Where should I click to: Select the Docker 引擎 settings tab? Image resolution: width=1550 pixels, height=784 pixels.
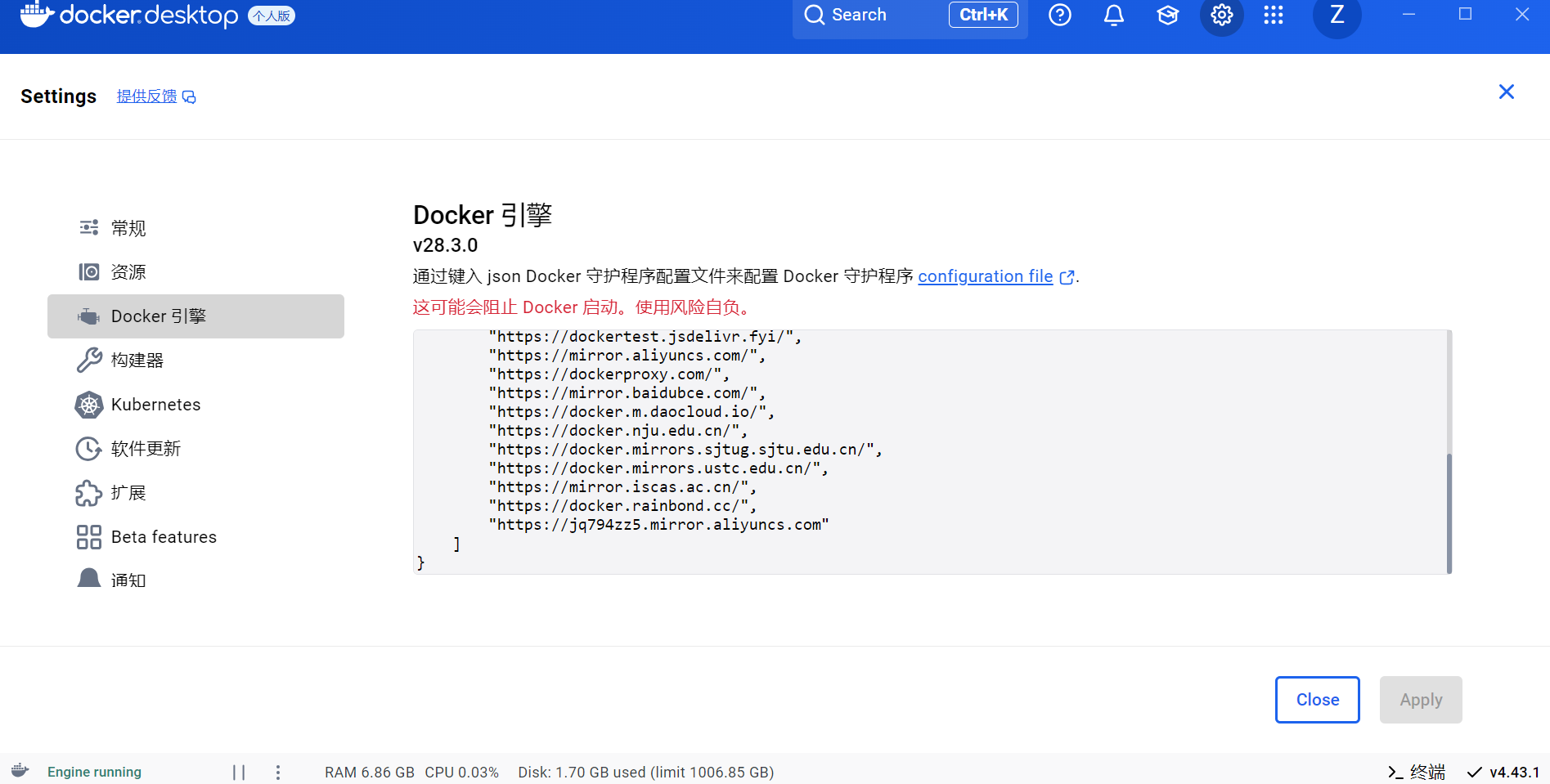pos(195,316)
